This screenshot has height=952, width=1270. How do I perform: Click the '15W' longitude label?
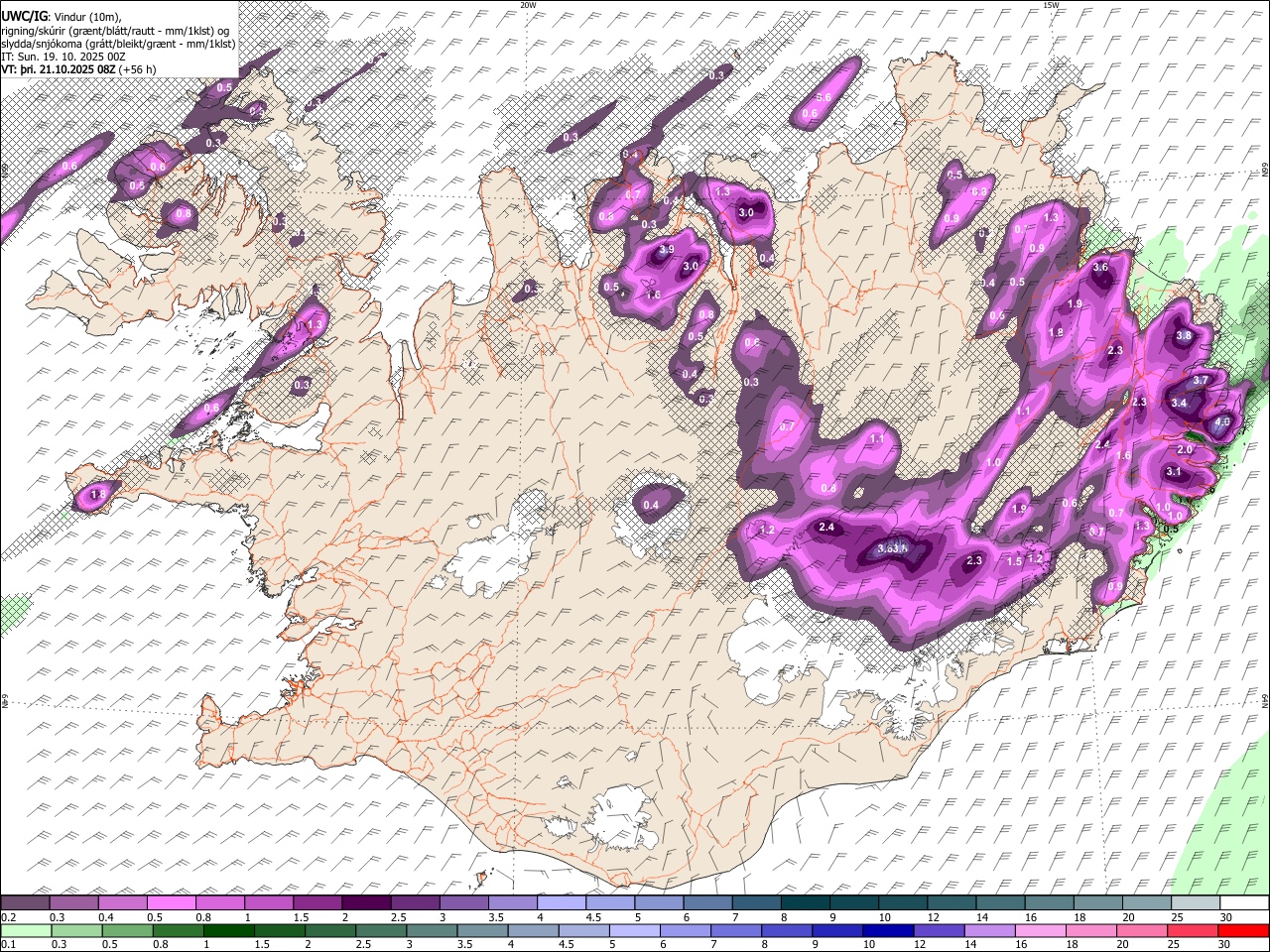(1051, 4)
